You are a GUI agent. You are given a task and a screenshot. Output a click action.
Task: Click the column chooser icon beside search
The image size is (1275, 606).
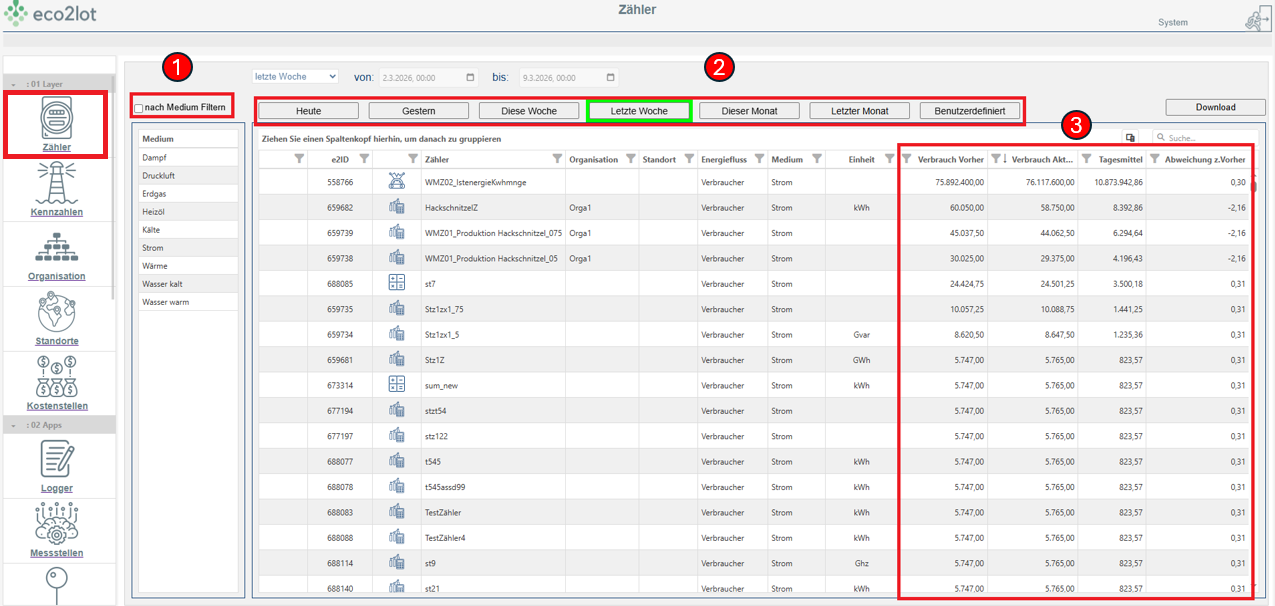(1130, 138)
